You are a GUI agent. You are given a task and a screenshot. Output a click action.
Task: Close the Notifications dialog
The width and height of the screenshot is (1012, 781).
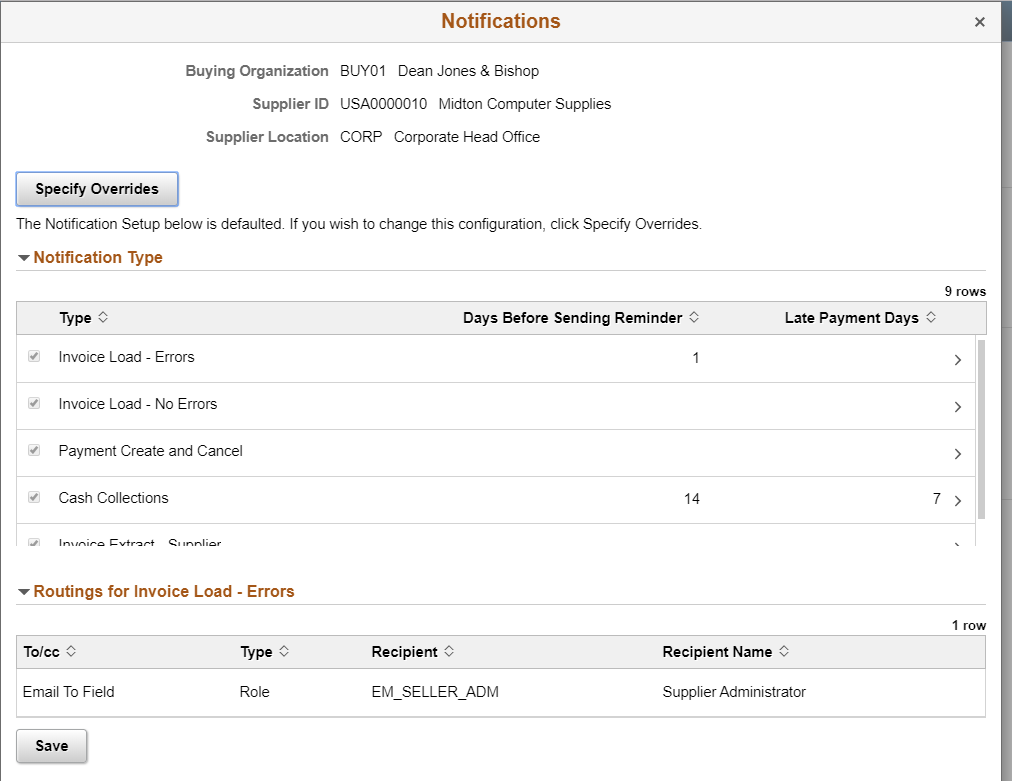[980, 22]
